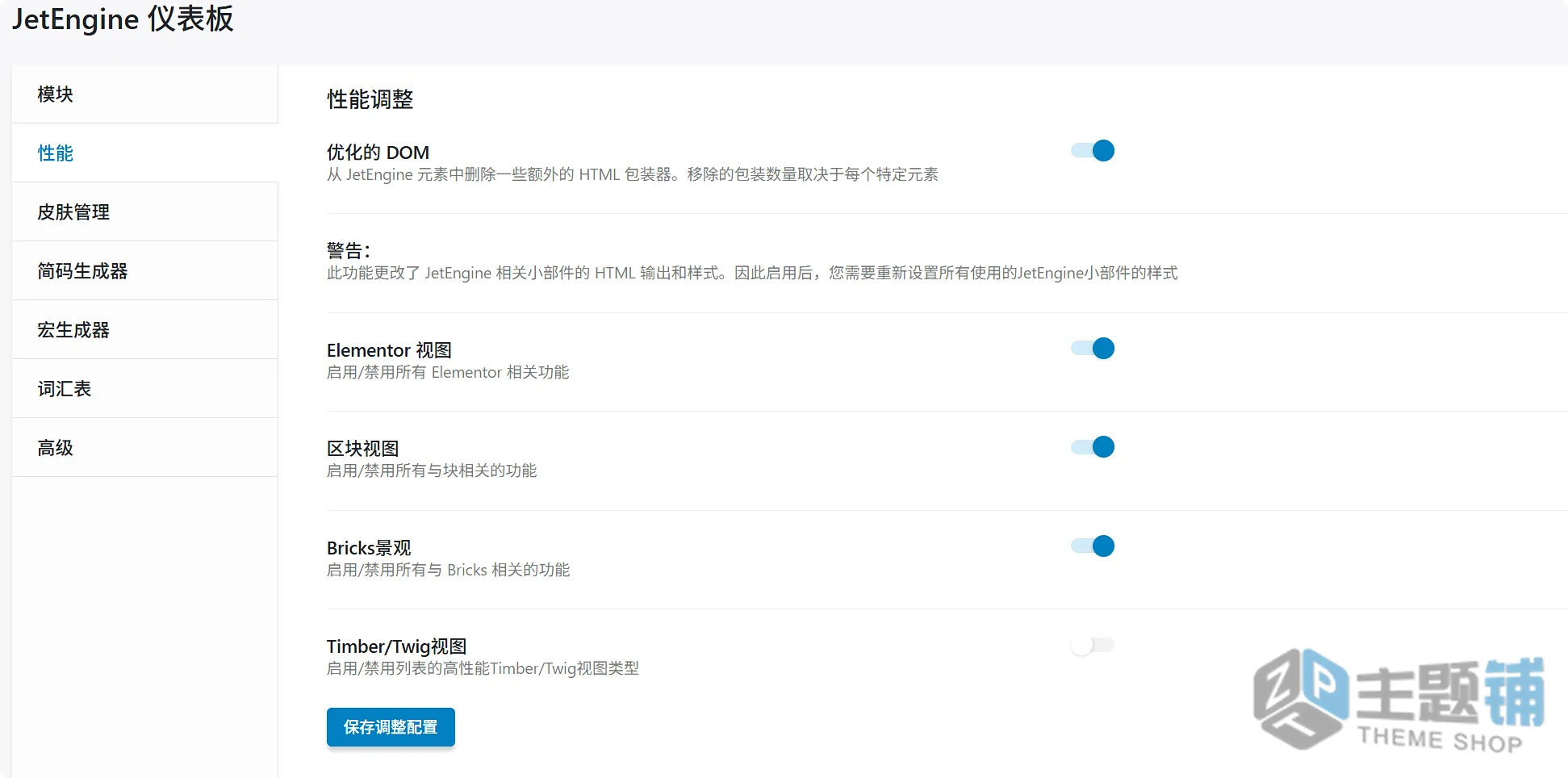Turn off the Bricks景观 switch
The width and height of the screenshot is (1568, 778).
tap(1093, 546)
